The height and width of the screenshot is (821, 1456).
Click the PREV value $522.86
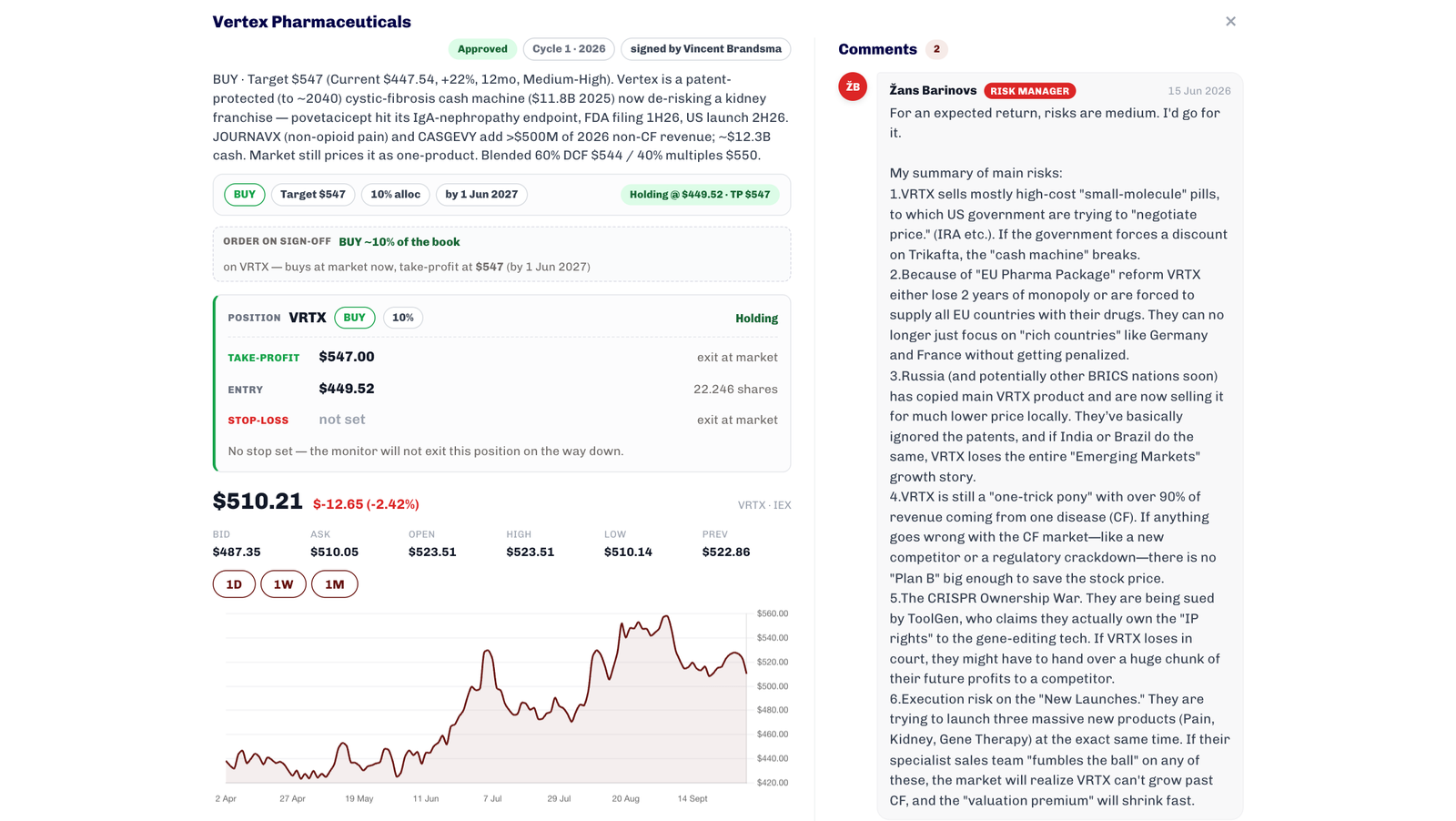(x=726, y=552)
